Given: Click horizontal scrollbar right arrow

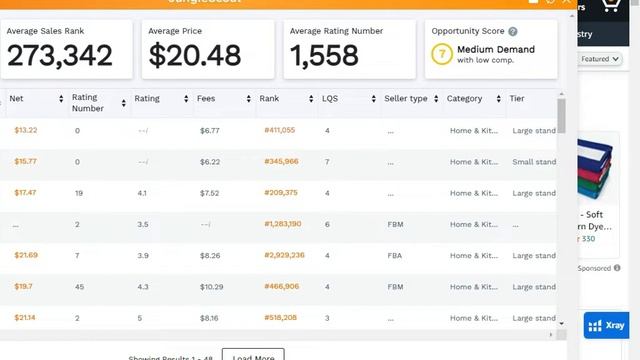Looking at the screenshot, I should click(x=551, y=335).
